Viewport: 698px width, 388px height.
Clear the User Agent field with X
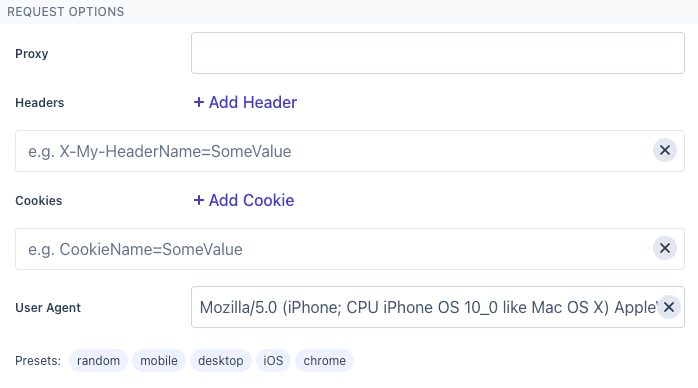click(x=669, y=307)
